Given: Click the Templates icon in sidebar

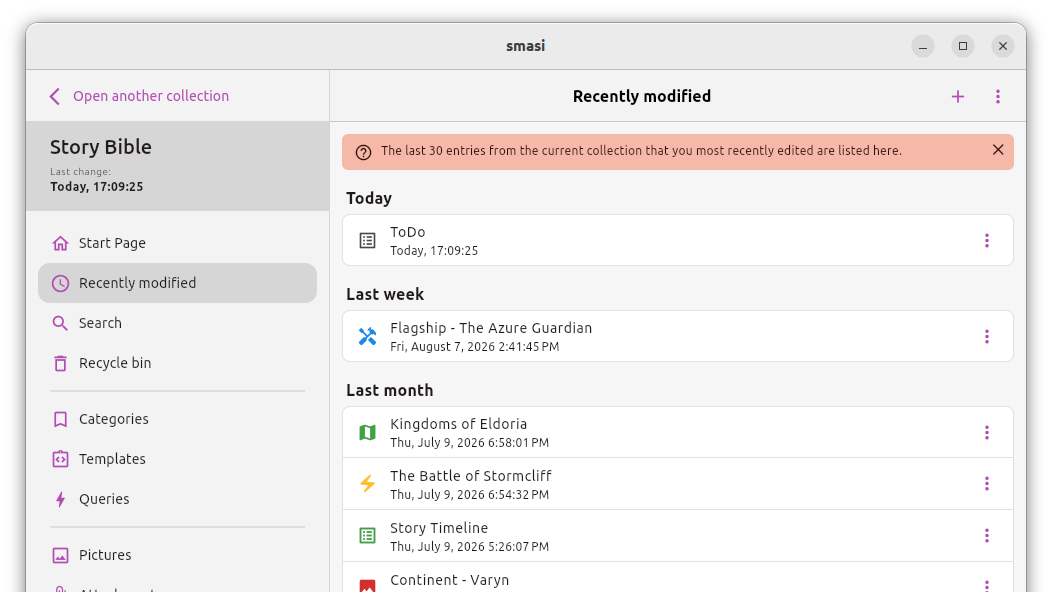Looking at the screenshot, I should coord(60,459).
